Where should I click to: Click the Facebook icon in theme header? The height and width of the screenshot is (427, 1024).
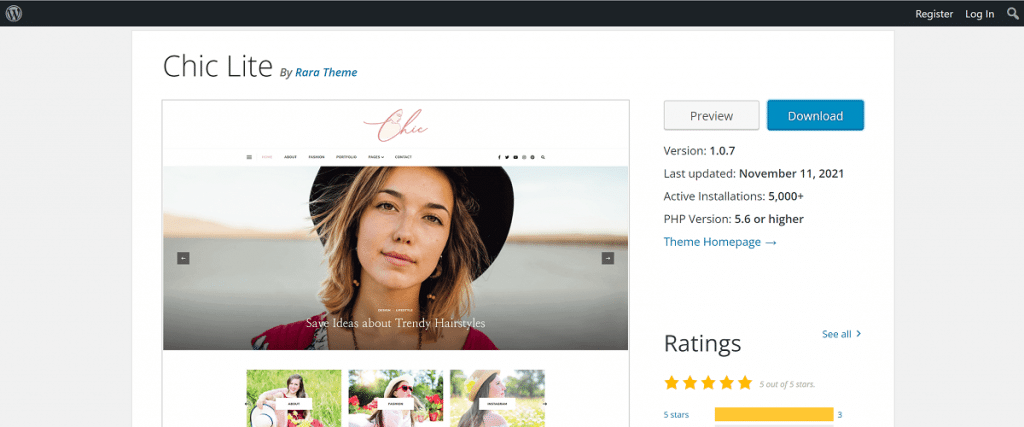click(x=500, y=157)
